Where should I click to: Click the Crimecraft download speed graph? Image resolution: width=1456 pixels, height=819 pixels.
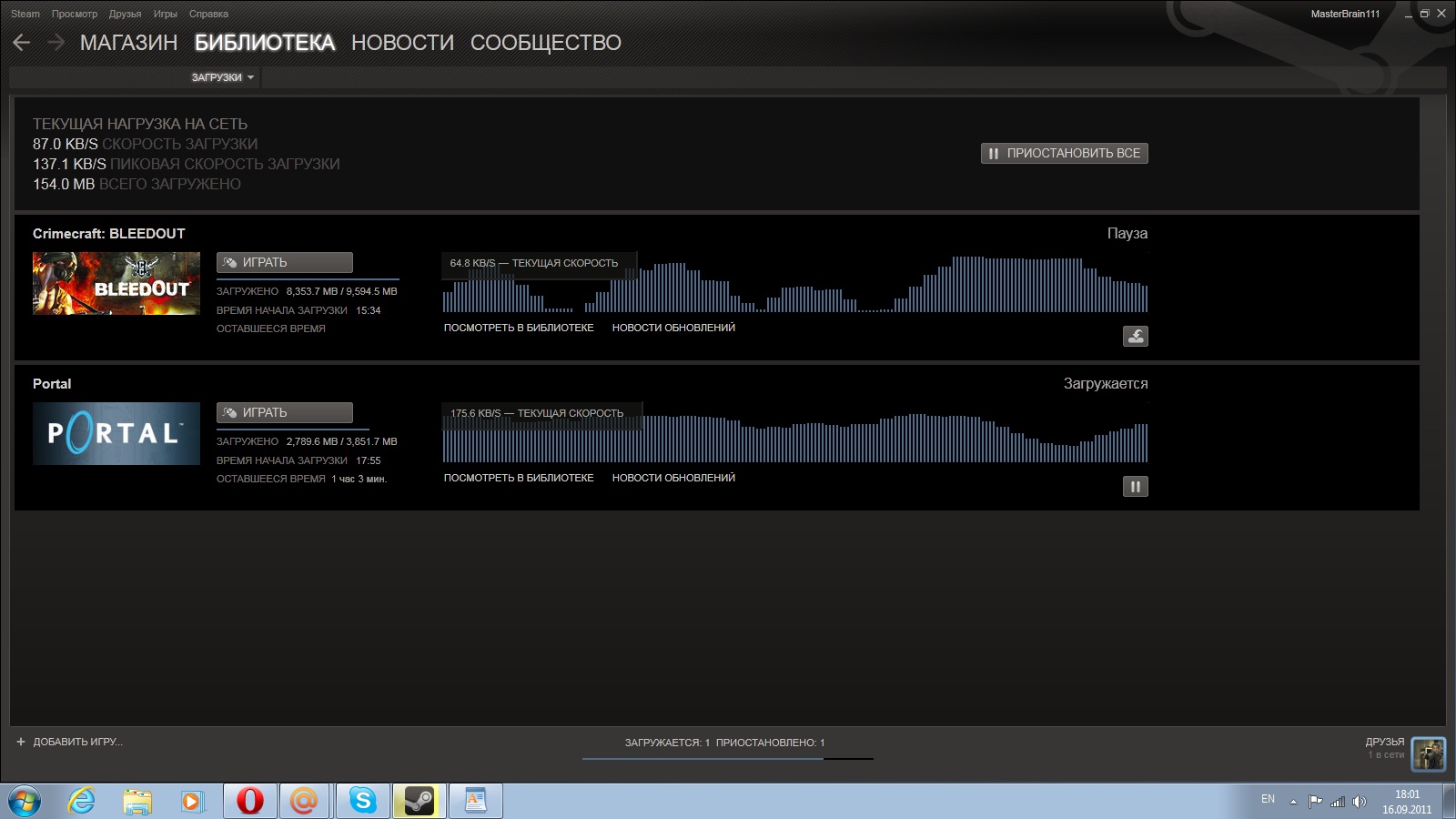pos(795,282)
